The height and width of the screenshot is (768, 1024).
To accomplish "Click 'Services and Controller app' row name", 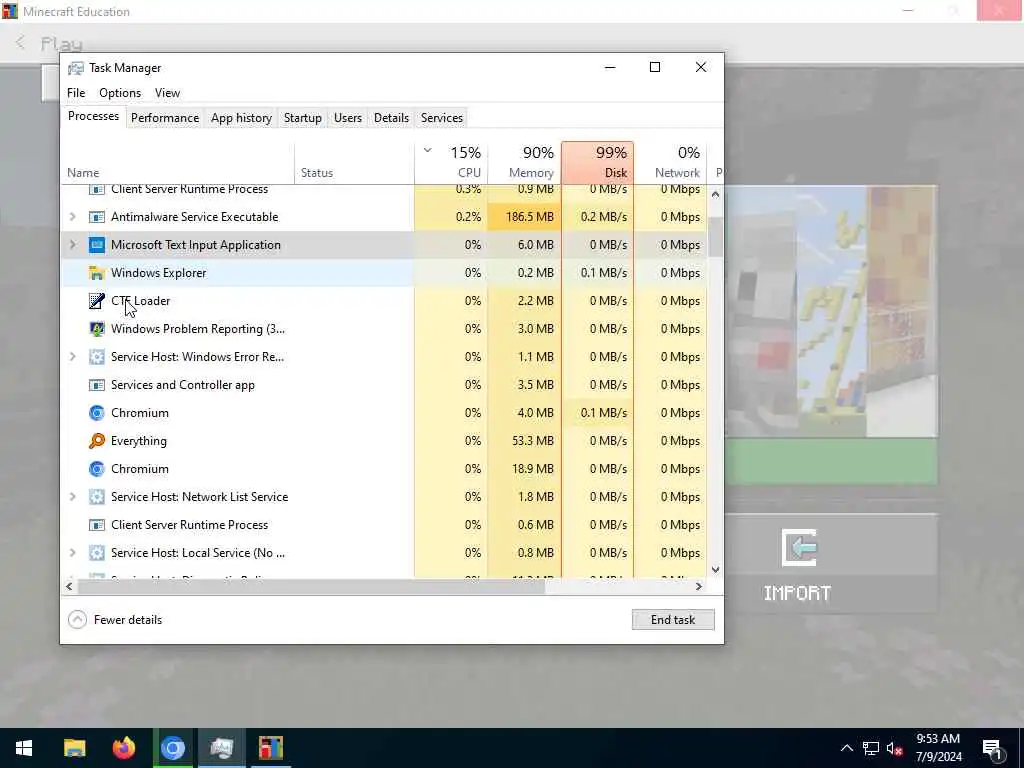I will (x=183, y=385).
